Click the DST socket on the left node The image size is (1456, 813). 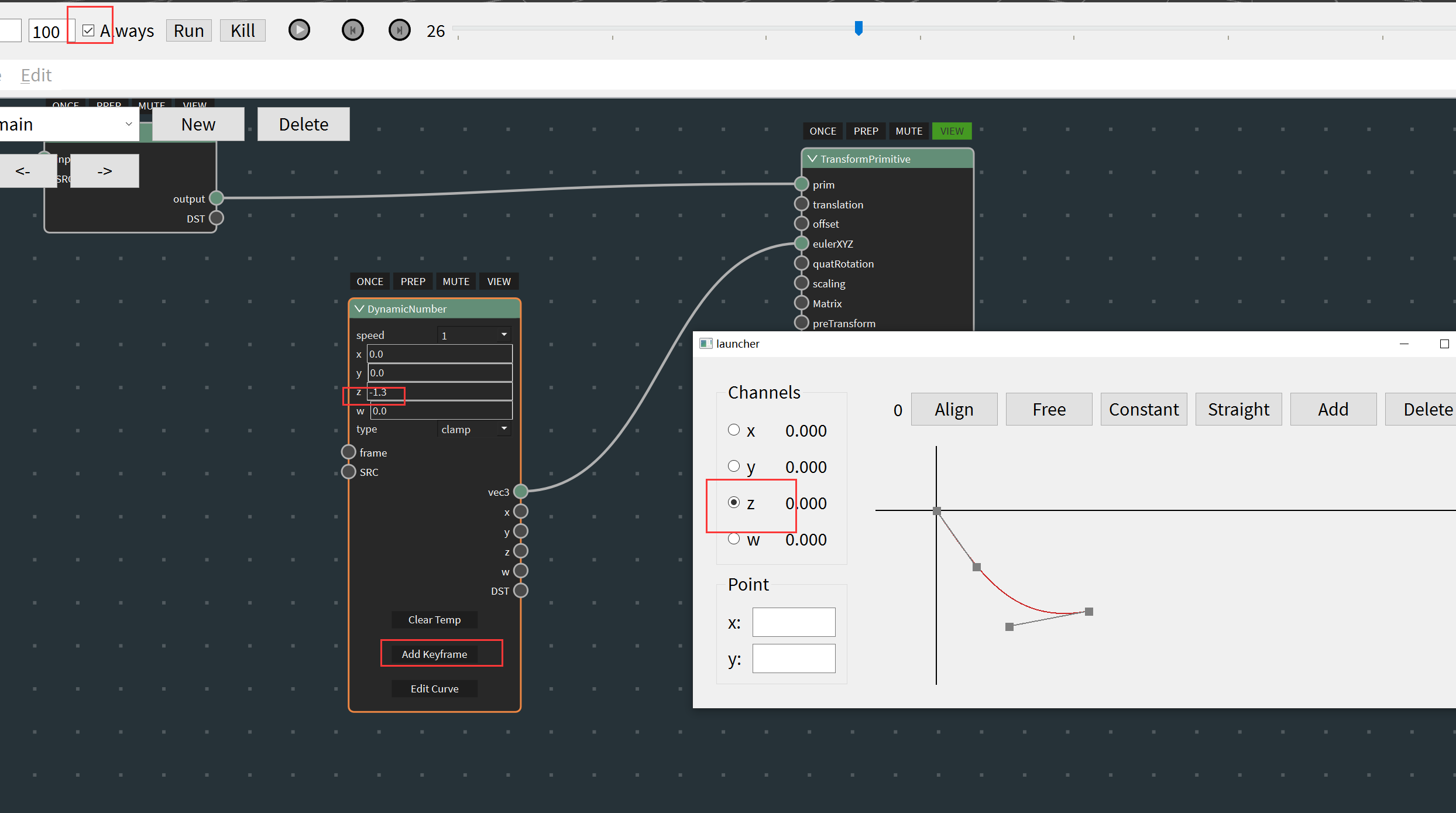[217, 218]
